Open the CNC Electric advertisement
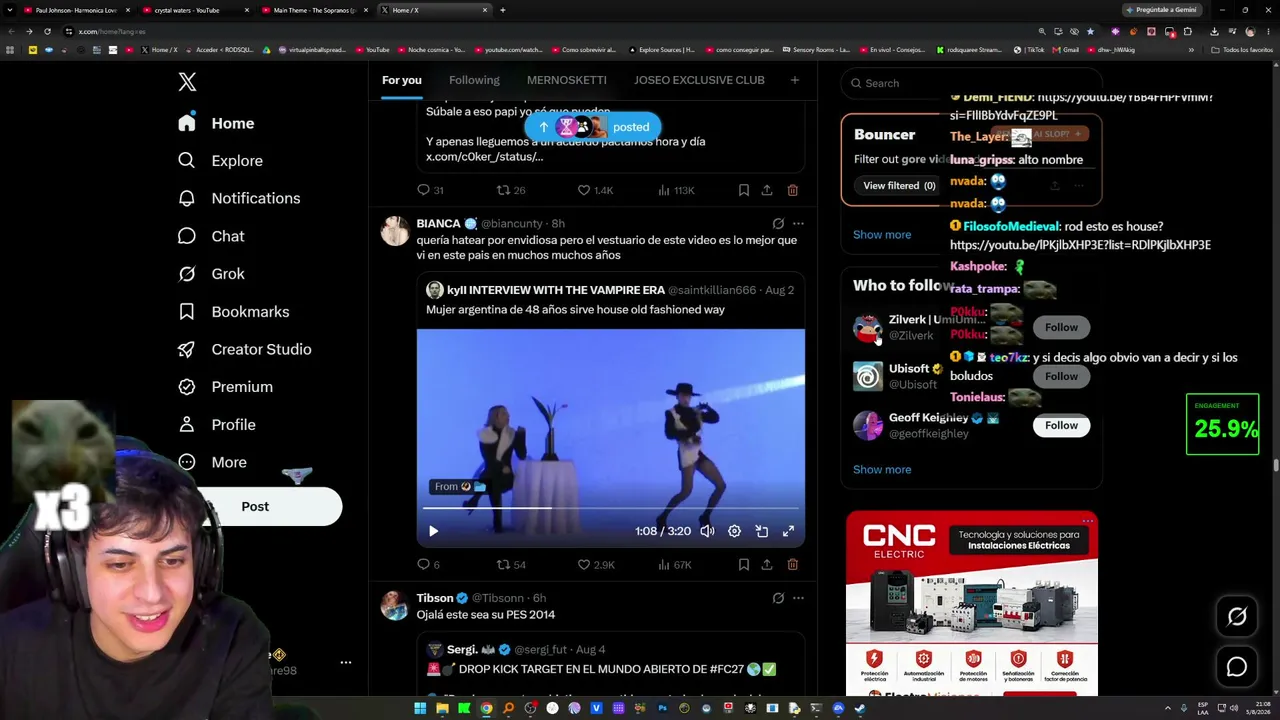The height and width of the screenshot is (720, 1280). pyautogui.click(x=972, y=603)
